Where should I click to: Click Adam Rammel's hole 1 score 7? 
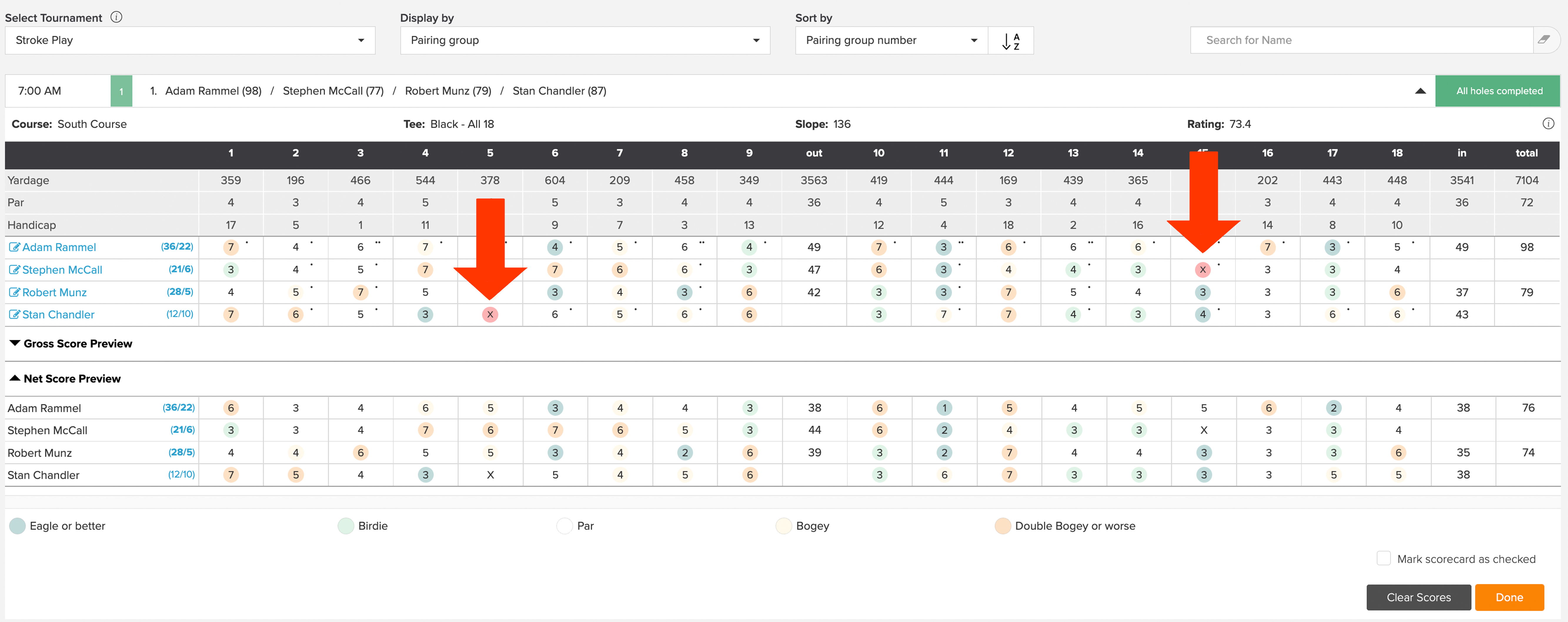pyautogui.click(x=231, y=247)
